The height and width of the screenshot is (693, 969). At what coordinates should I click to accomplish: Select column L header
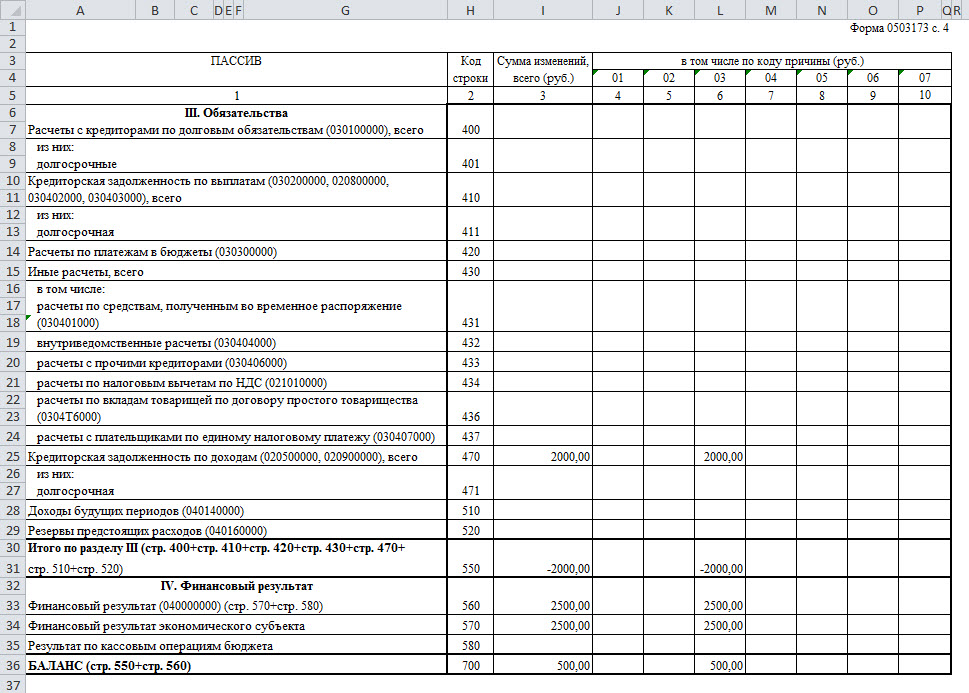[x=719, y=10]
